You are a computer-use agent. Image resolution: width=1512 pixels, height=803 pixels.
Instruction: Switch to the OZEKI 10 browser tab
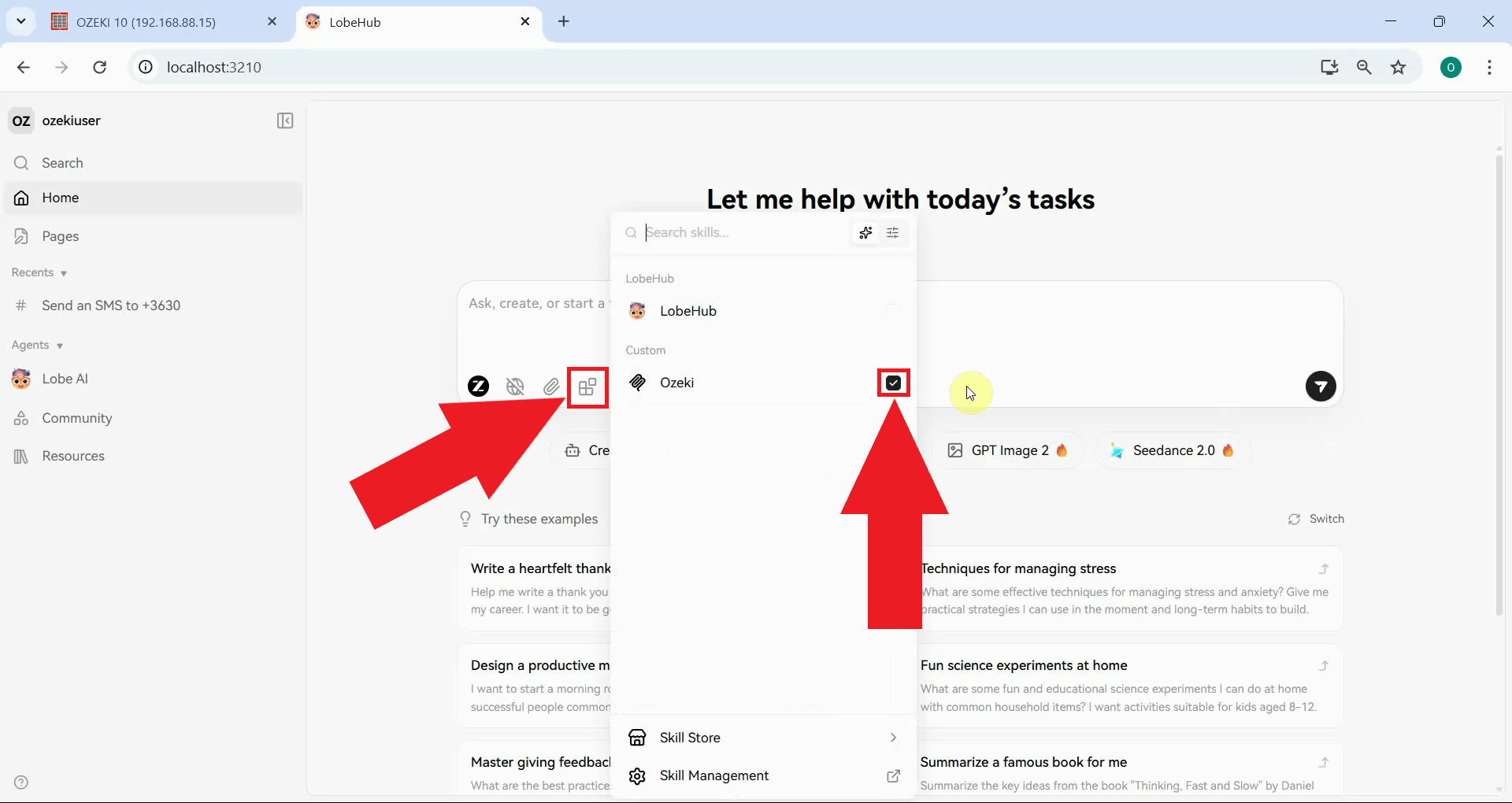point(165,22)
